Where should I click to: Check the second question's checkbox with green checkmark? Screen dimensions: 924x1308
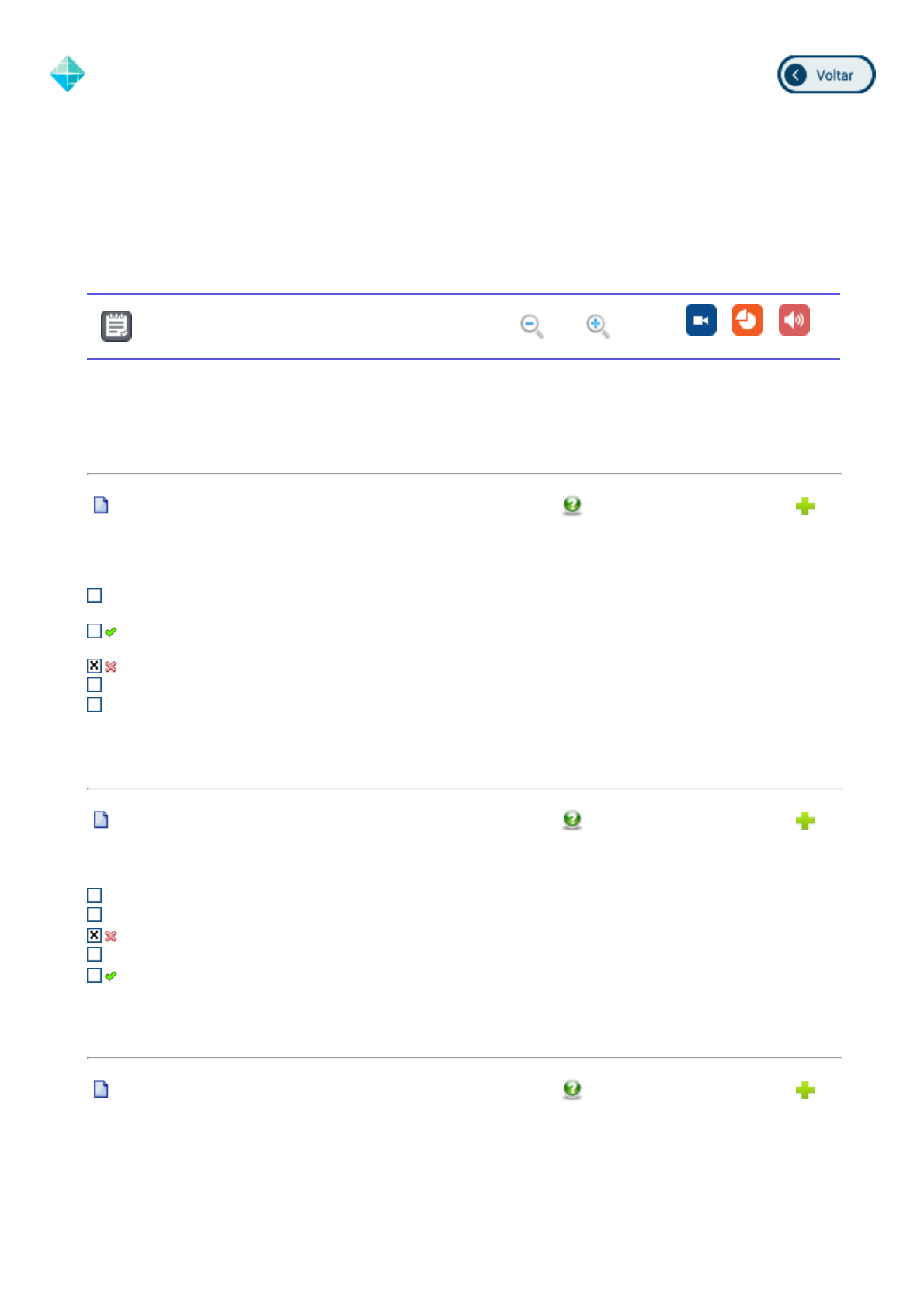[x=95, y=976]
